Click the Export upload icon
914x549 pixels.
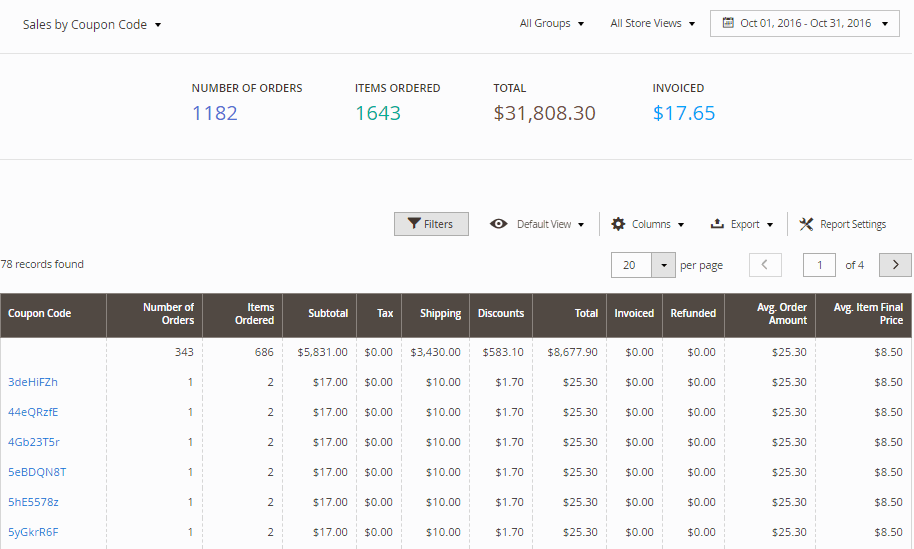click(717, 224)
